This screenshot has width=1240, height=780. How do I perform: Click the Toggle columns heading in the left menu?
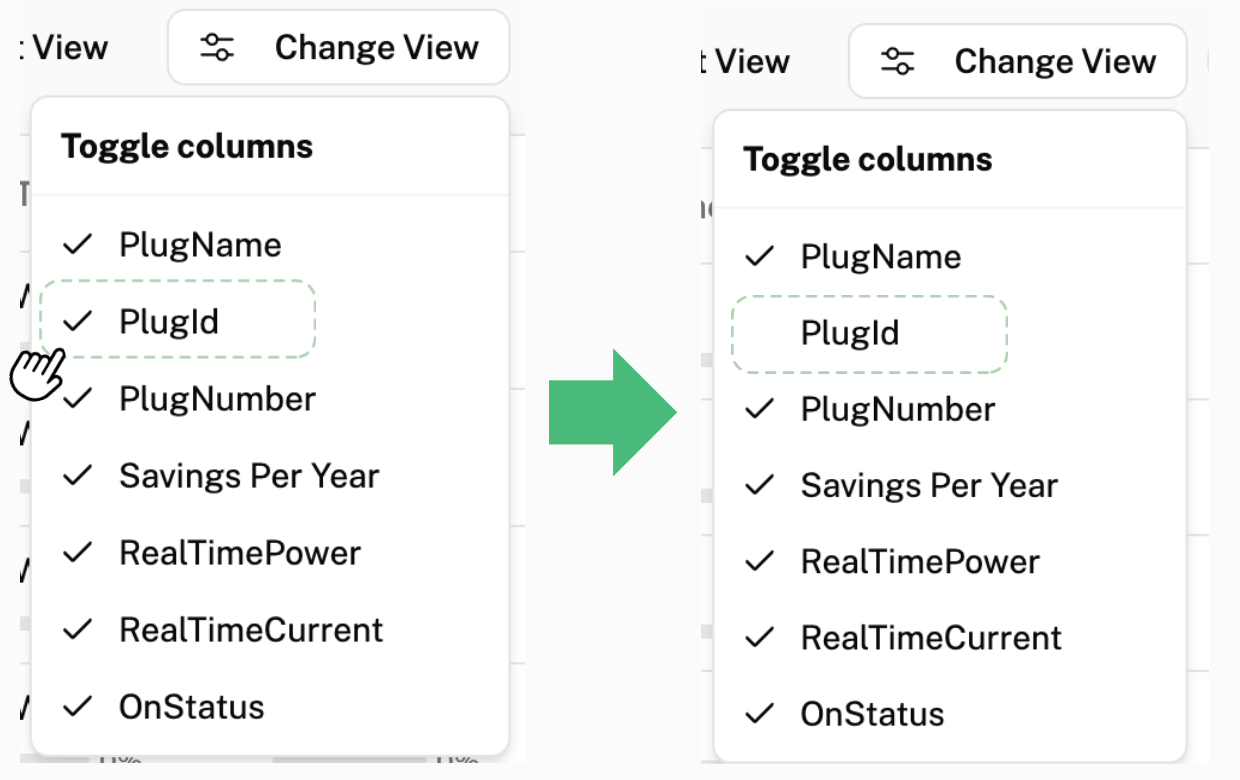point(187,147)
